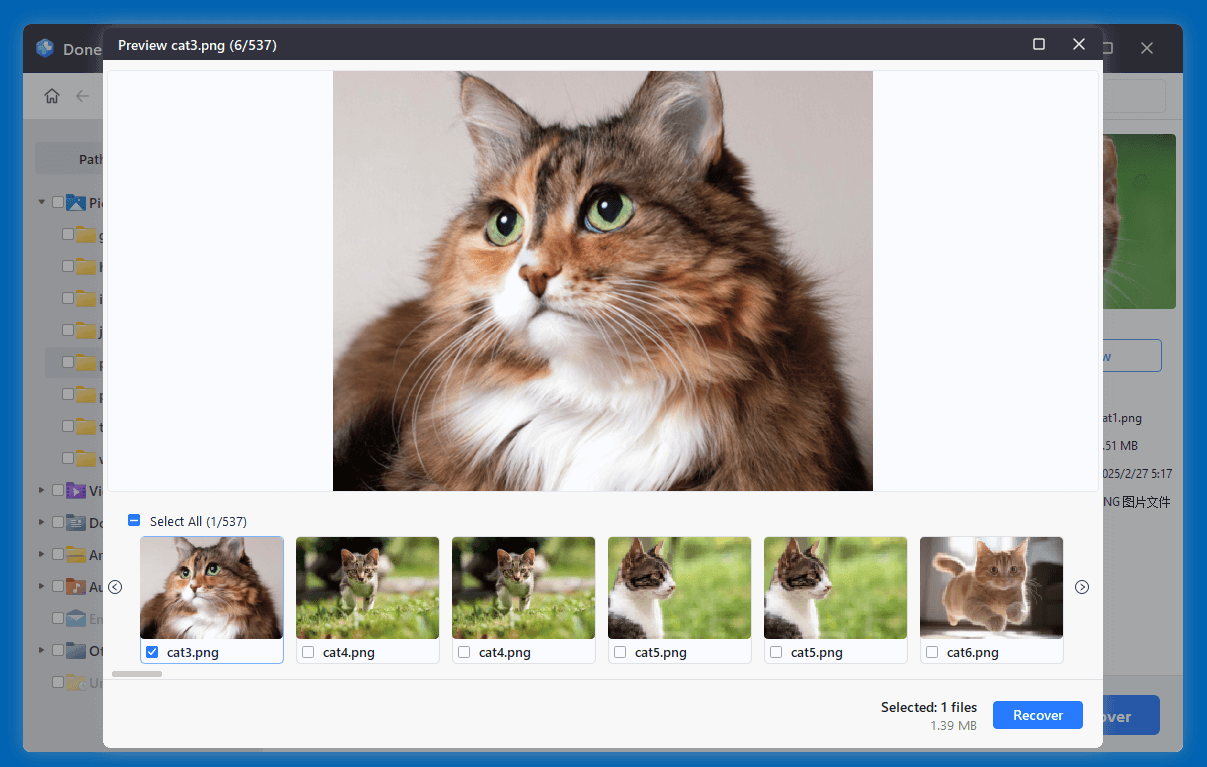Click the Documents category icon in the sidebar
This screenshot has width=1207, height=767.
(x=76, y=522)
